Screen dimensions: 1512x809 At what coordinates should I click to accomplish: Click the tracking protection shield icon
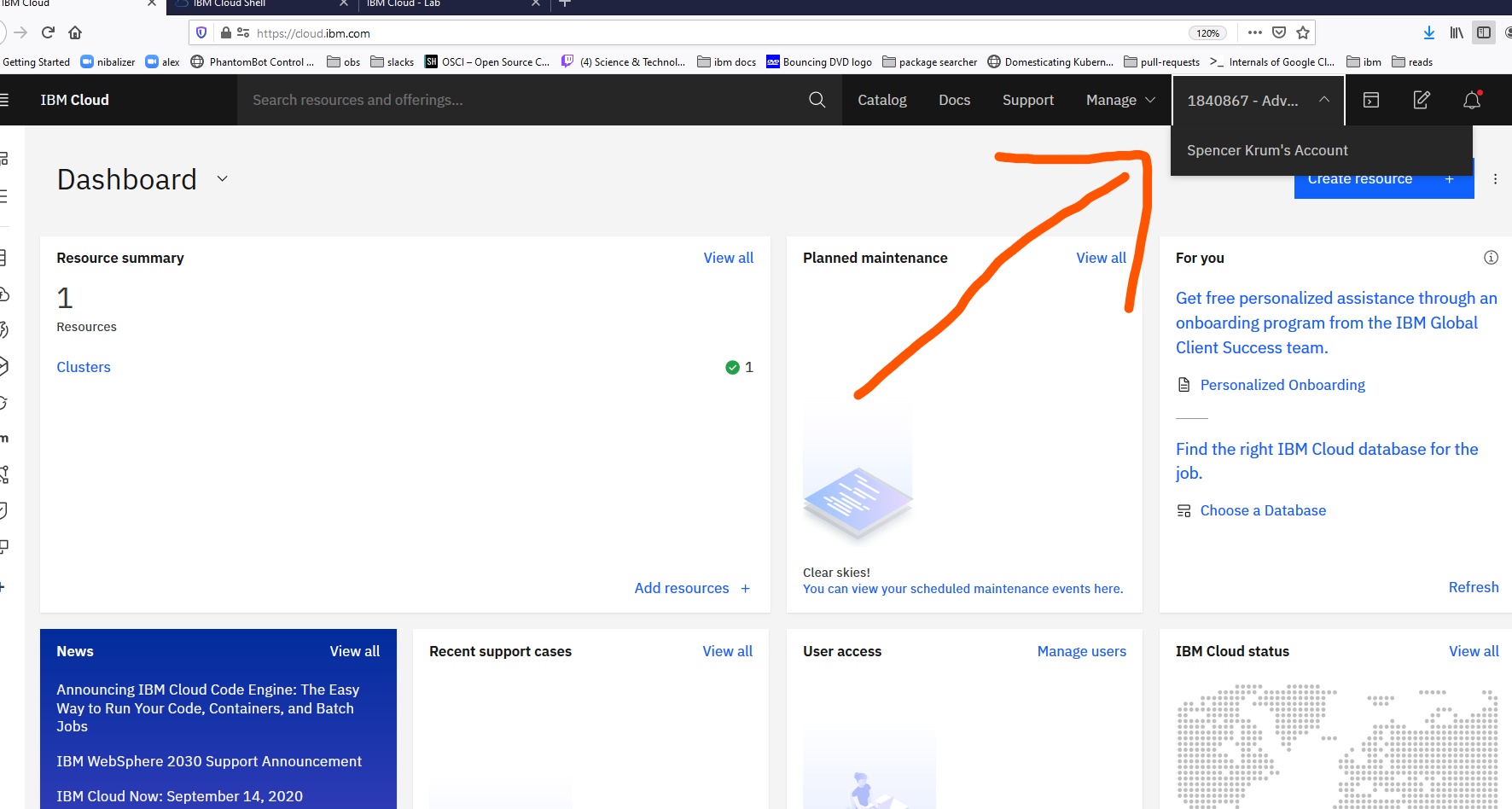(201, 32)
